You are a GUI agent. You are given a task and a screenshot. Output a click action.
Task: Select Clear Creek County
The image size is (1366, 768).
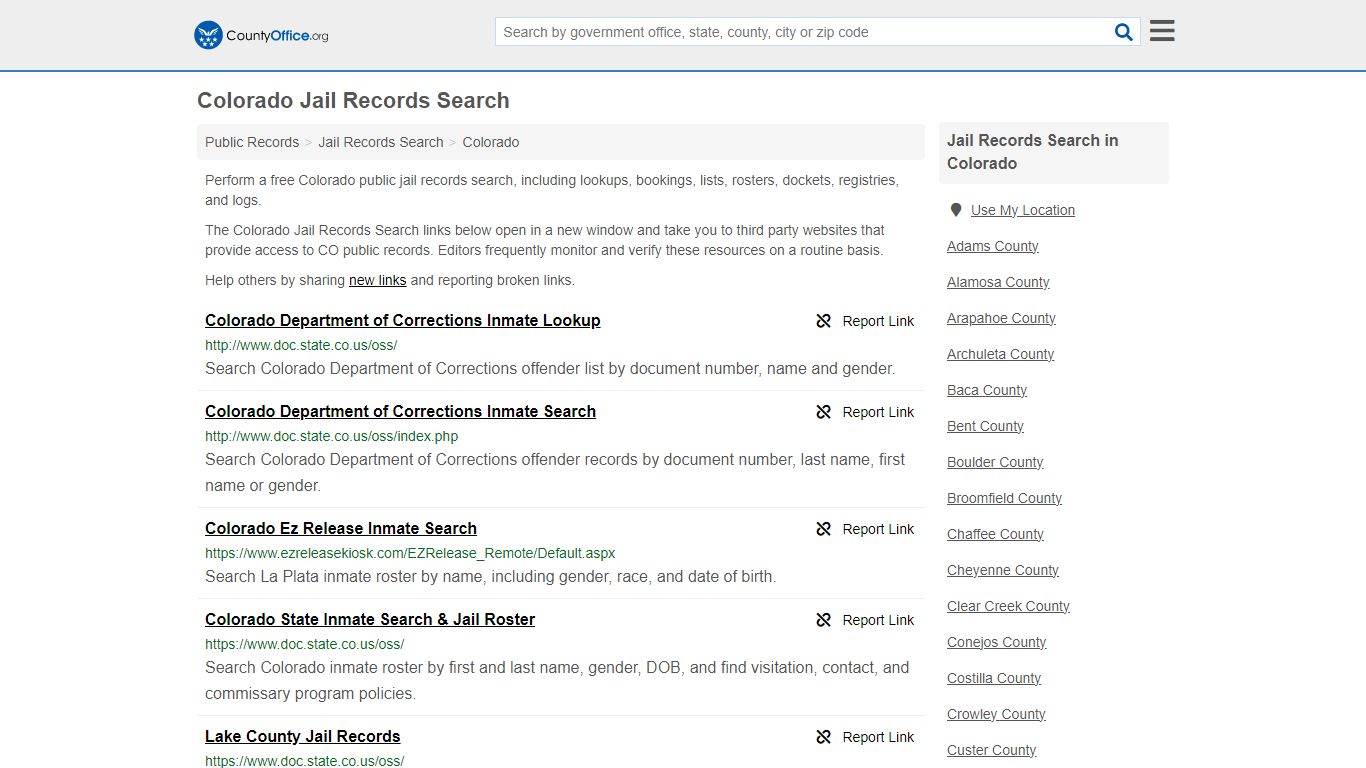coord(1008,606)
